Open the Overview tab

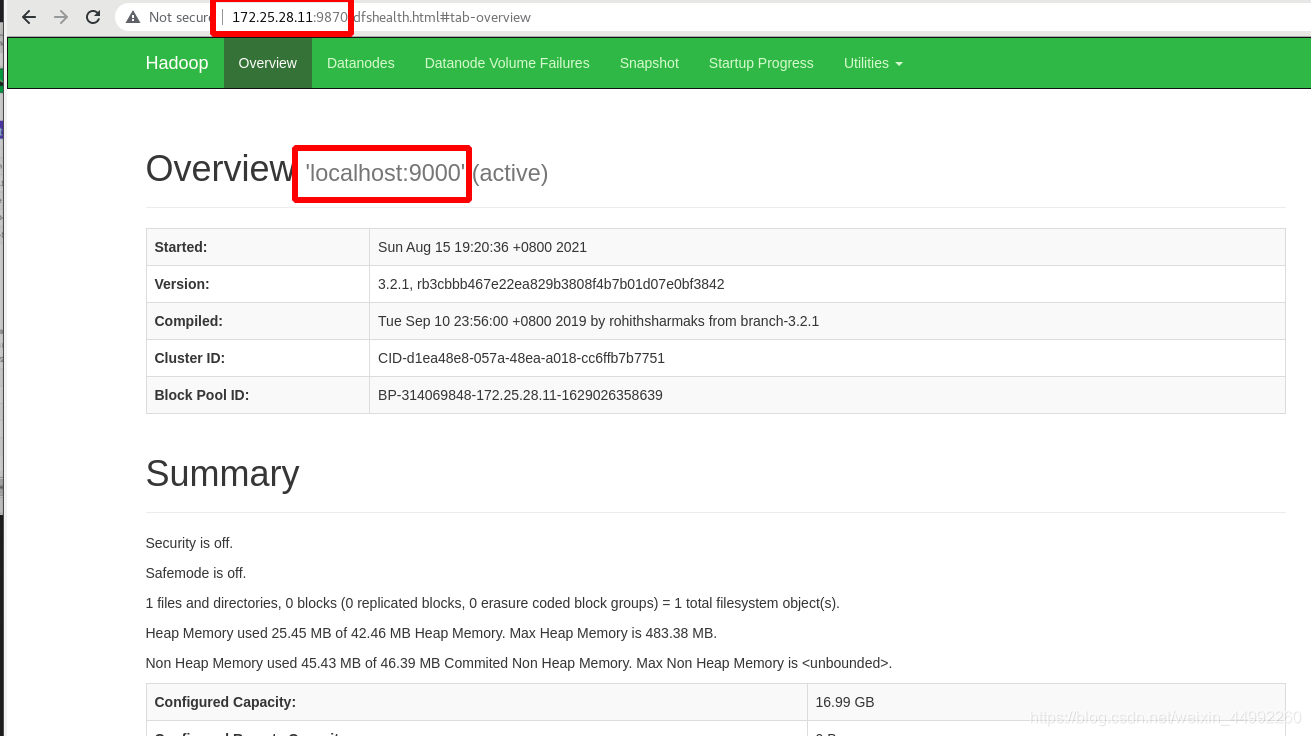(x=267, y=63)
